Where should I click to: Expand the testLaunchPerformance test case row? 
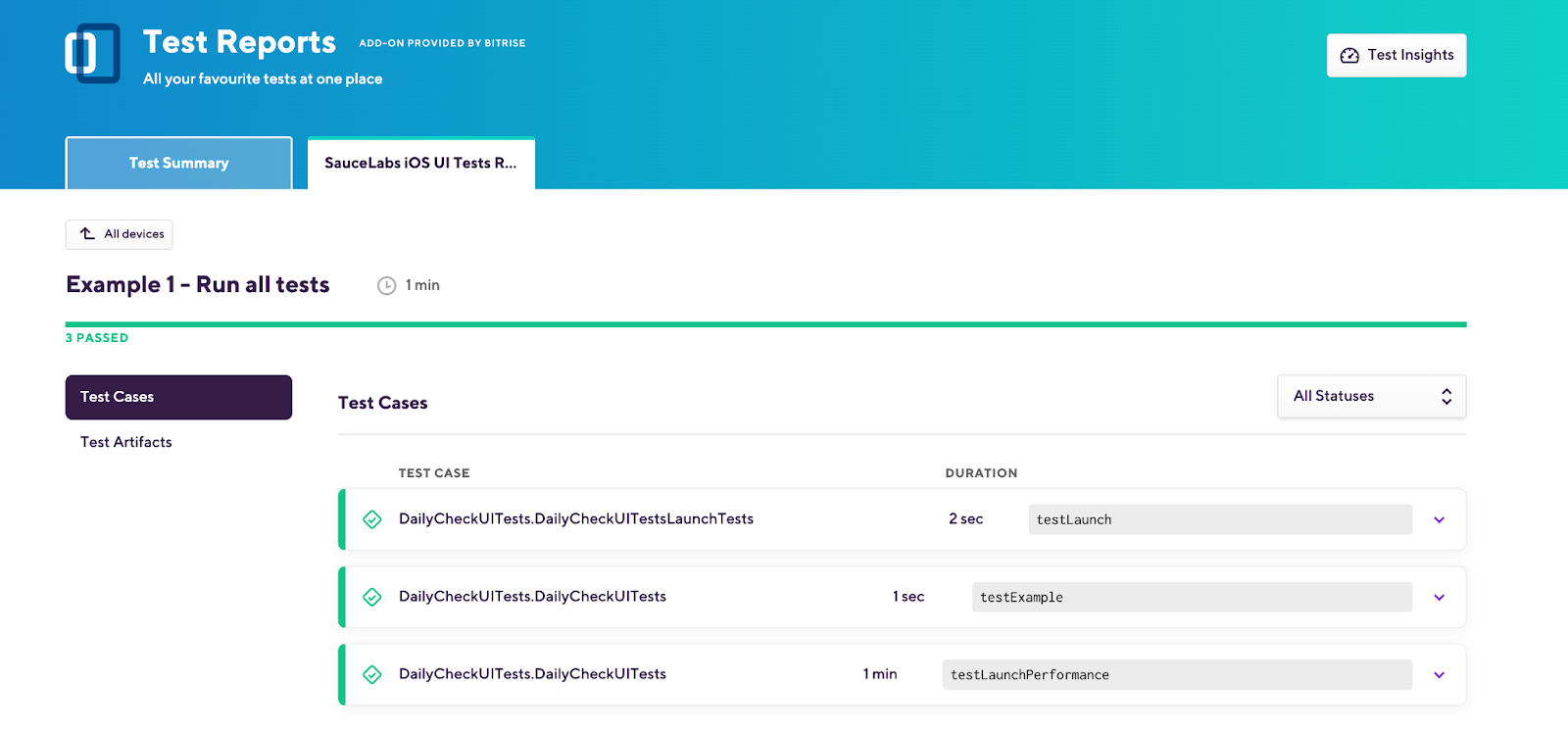(x=1440, y=675)
